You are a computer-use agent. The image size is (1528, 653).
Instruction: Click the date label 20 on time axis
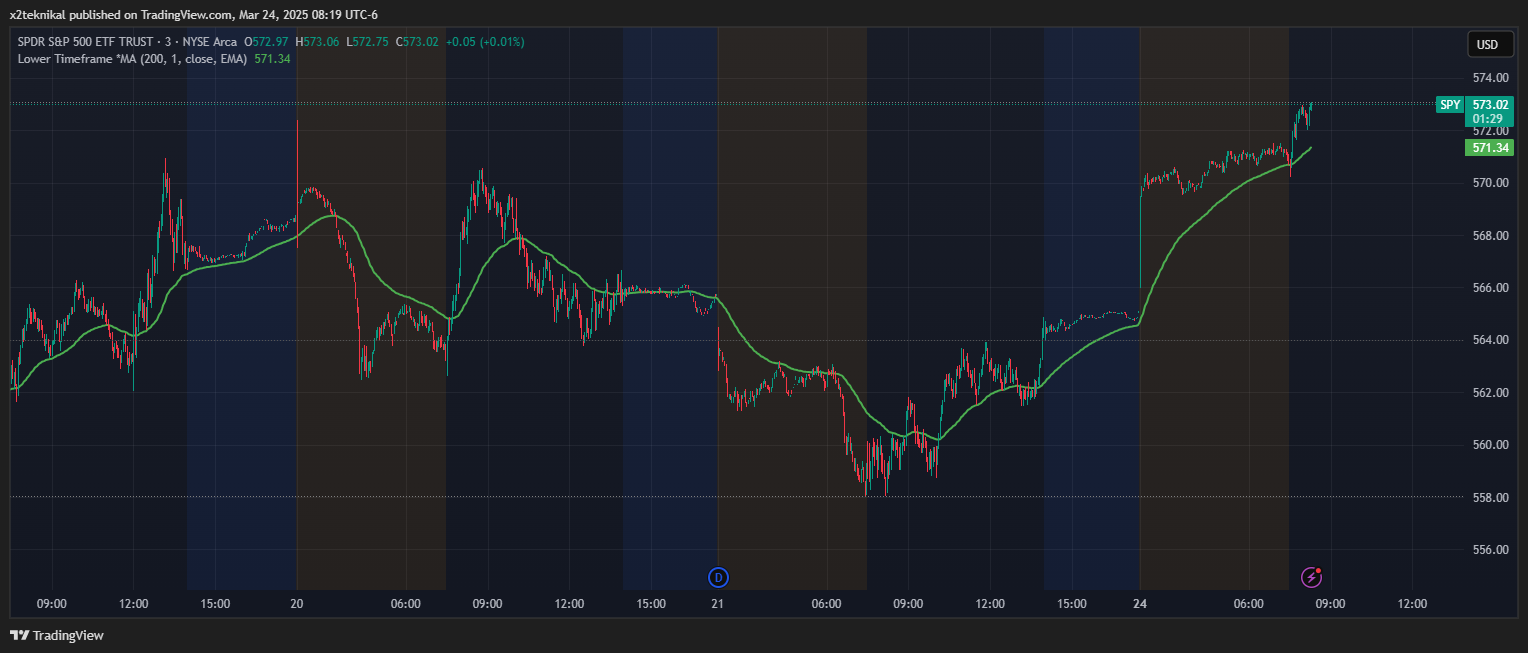click(x=297, y=604)
